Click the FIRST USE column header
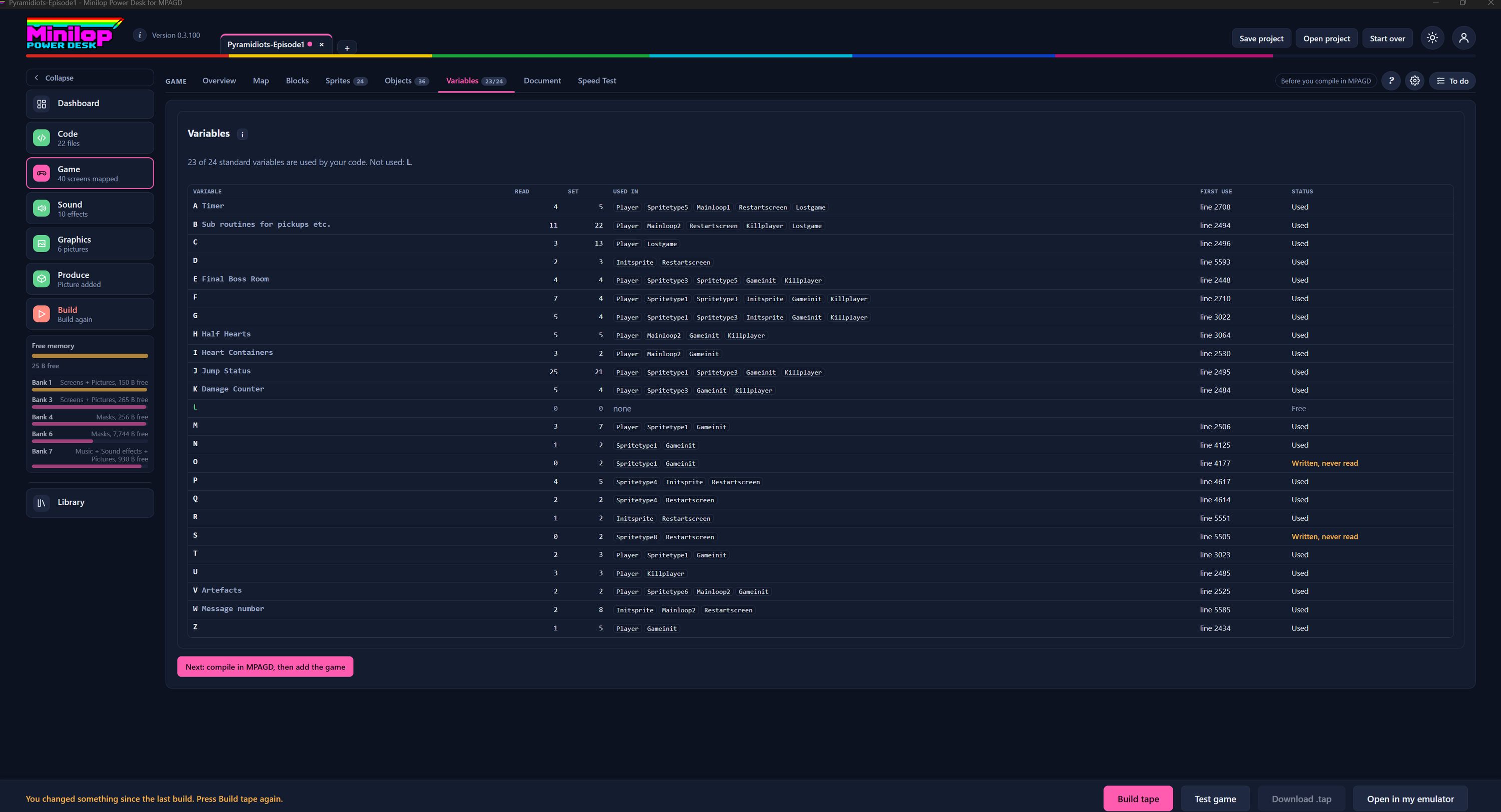This screenshot has width=1501, height=812. (x=1215, y=192)
